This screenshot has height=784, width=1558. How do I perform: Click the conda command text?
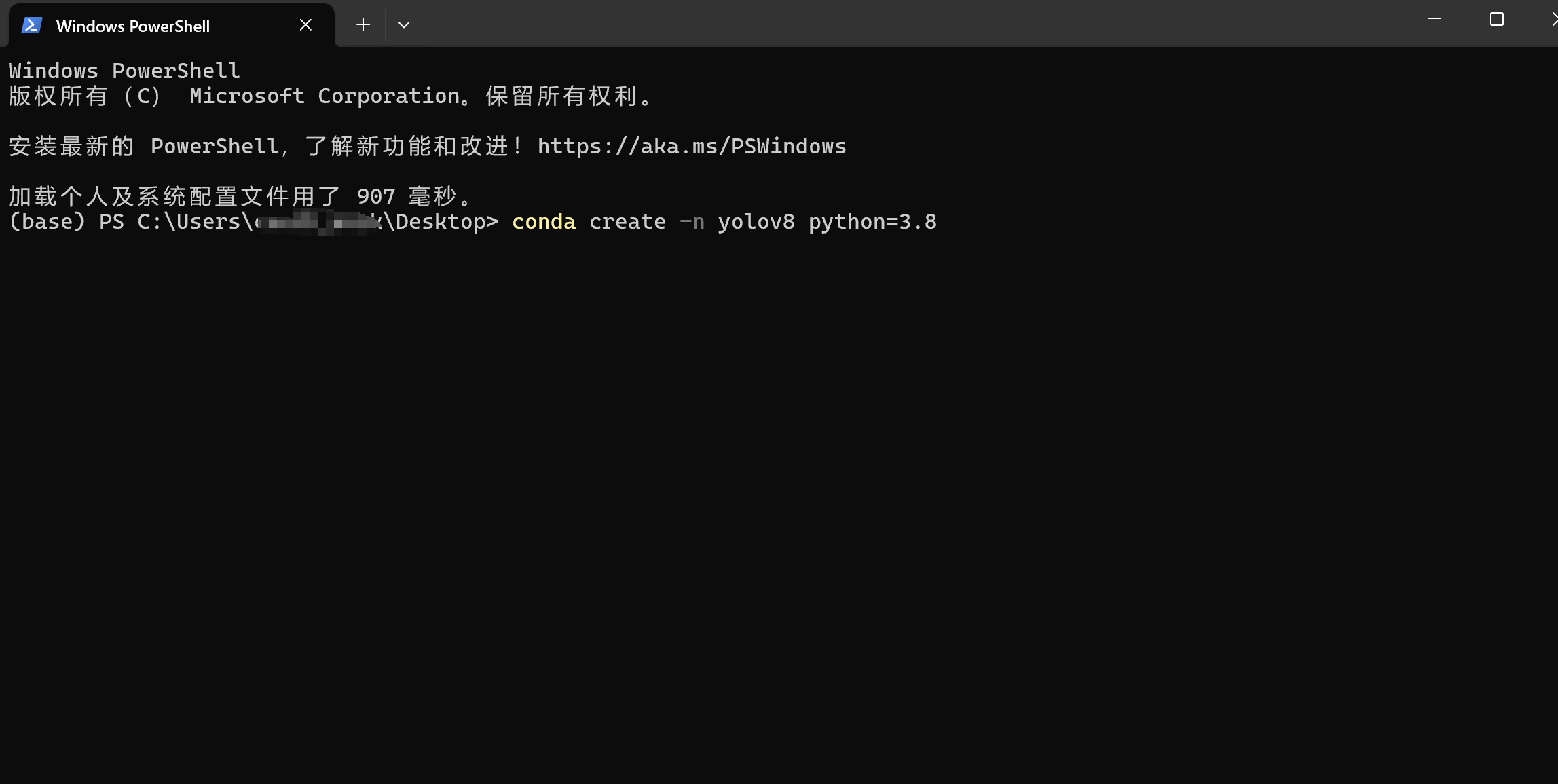pos(543,221)
